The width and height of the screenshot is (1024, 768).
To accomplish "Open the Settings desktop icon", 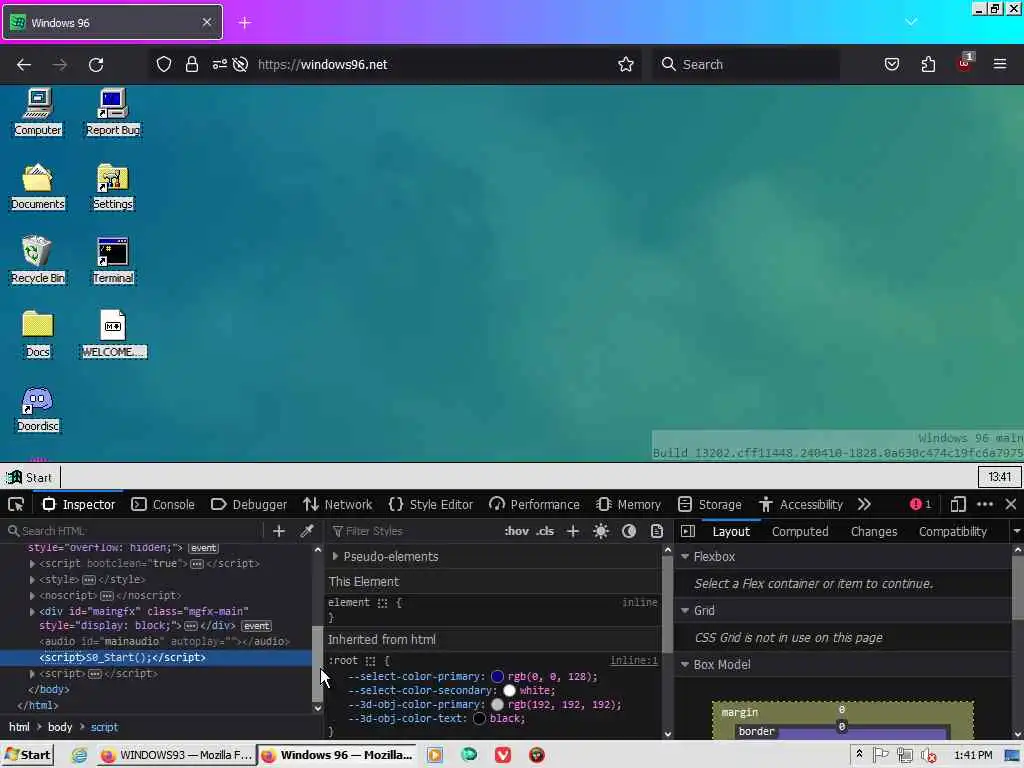I will tap(113, 186).
